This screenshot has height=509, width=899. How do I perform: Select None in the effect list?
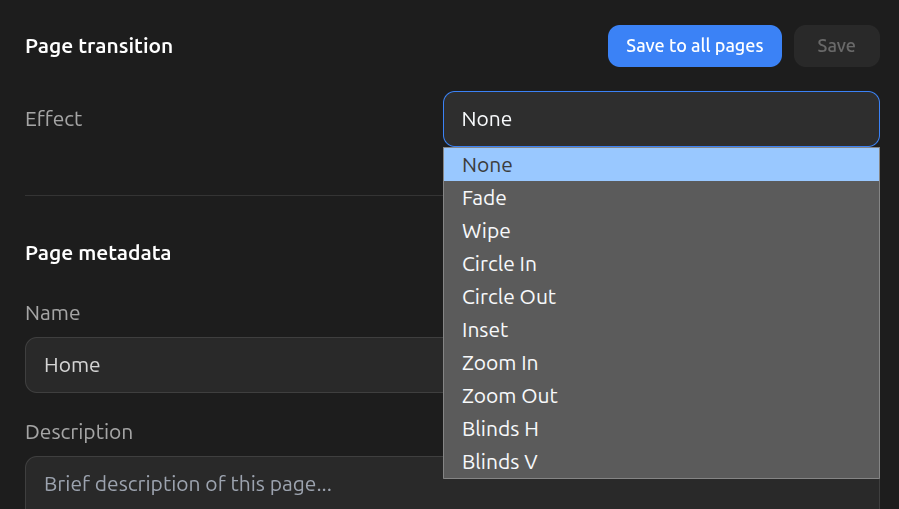coord(660,165)
